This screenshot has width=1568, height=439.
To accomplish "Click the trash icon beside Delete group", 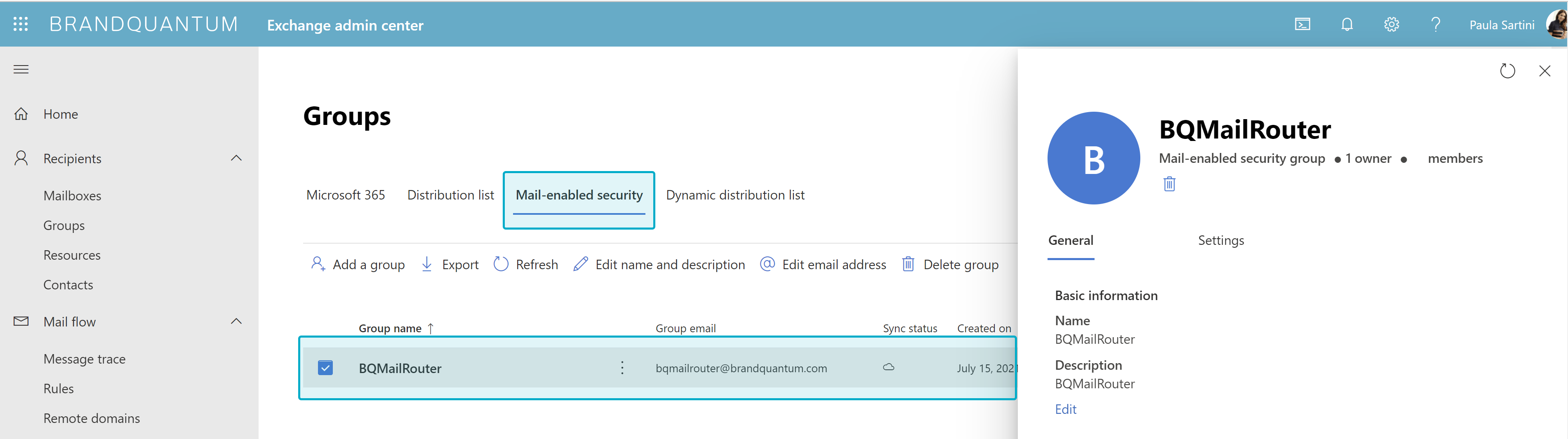I will coord(908,264).
